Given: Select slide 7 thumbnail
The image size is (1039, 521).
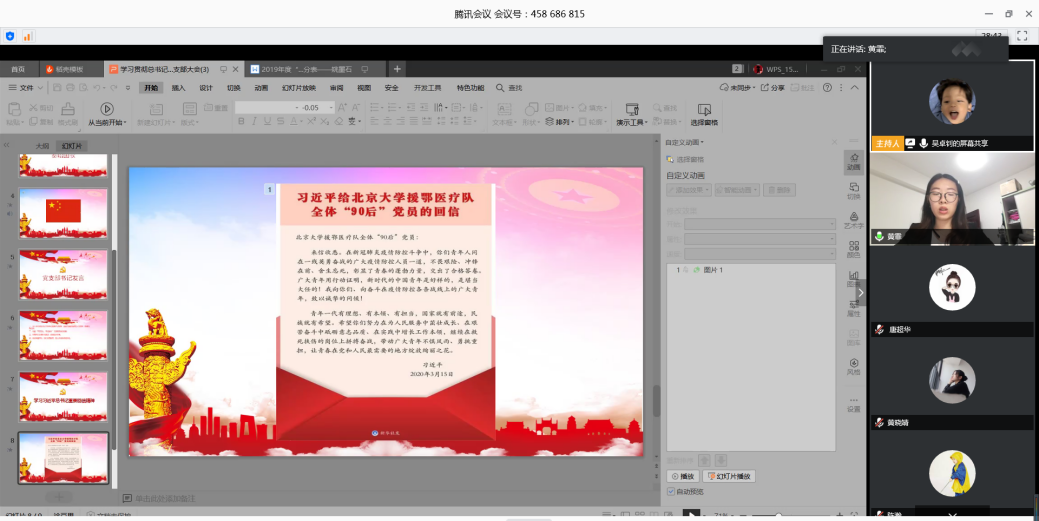Looking at the screenshot, I should pyautogui.click(x=63, y=396).
